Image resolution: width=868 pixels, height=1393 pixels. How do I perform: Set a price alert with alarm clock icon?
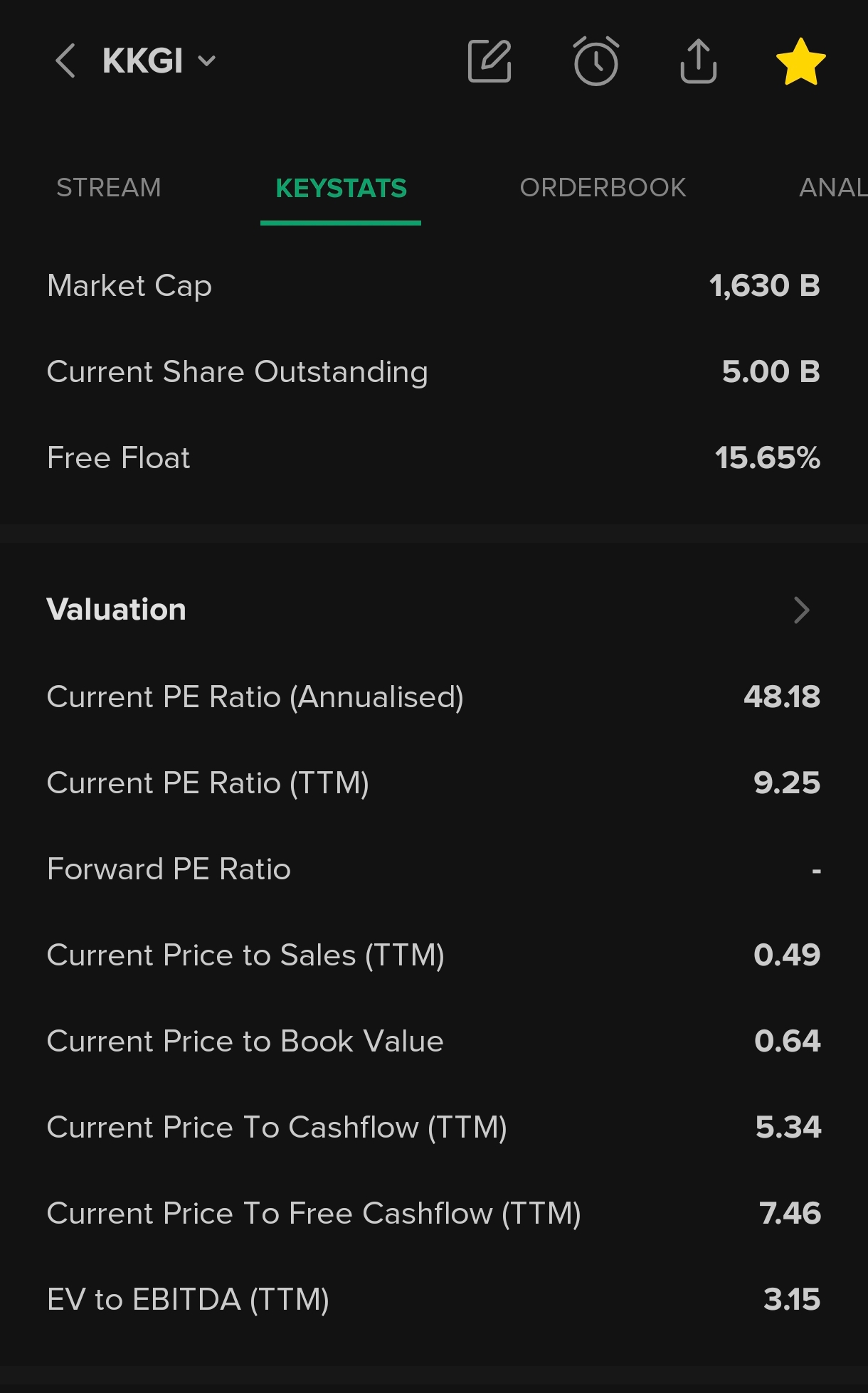(596, 61)
